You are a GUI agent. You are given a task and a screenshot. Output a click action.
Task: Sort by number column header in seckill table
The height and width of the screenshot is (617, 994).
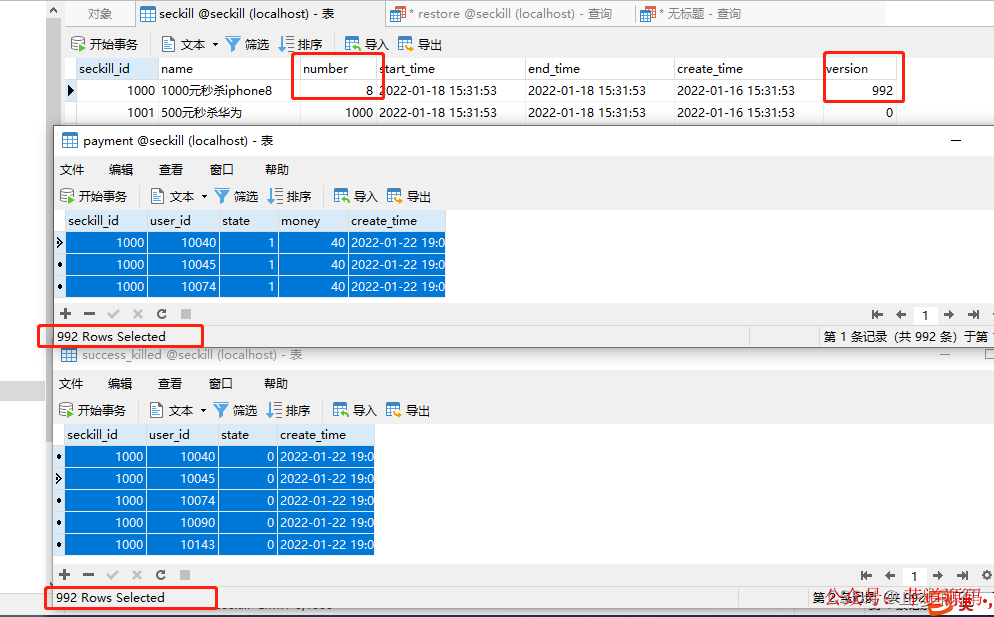(x=339, y=68)
